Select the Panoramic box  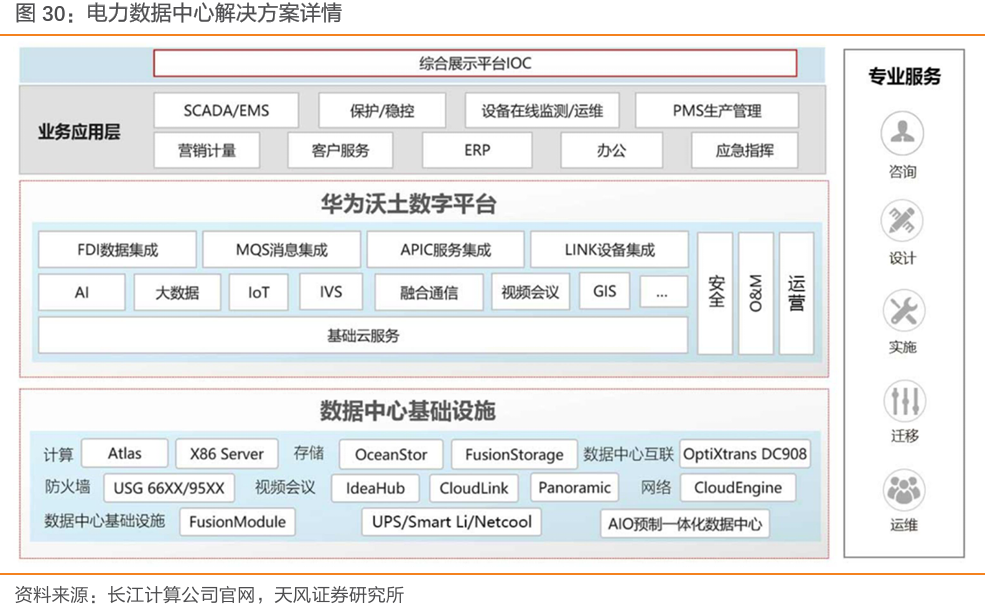[574, 487]
